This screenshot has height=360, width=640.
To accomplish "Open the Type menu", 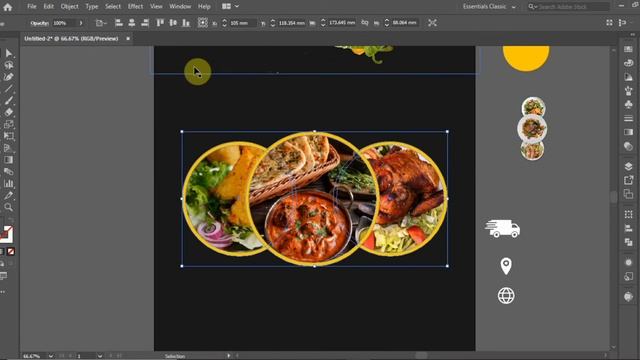I will point(91,7).
